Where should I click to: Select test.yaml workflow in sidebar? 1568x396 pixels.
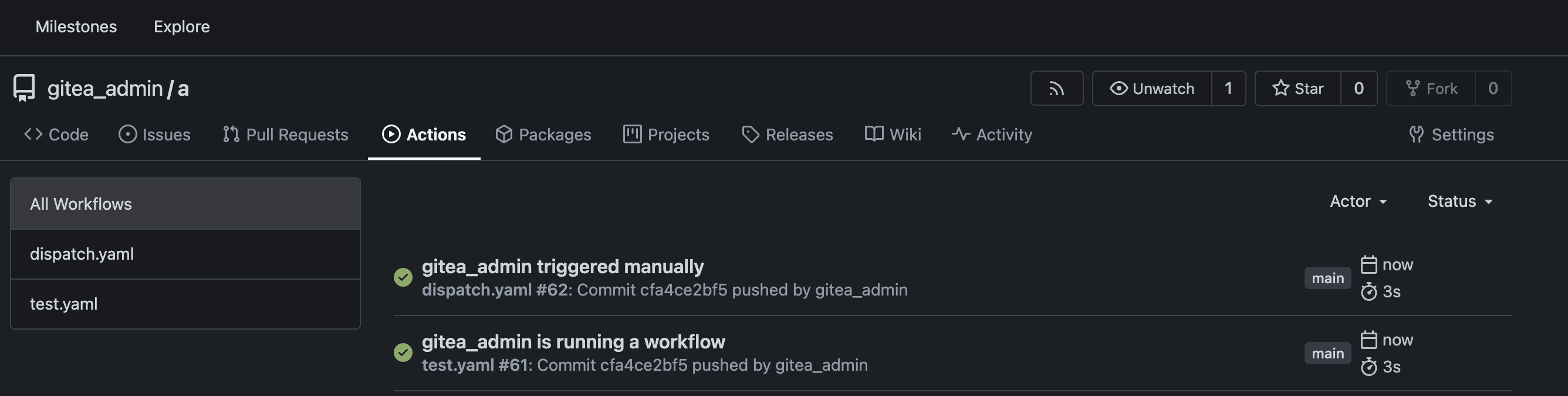tap(64, 304)
